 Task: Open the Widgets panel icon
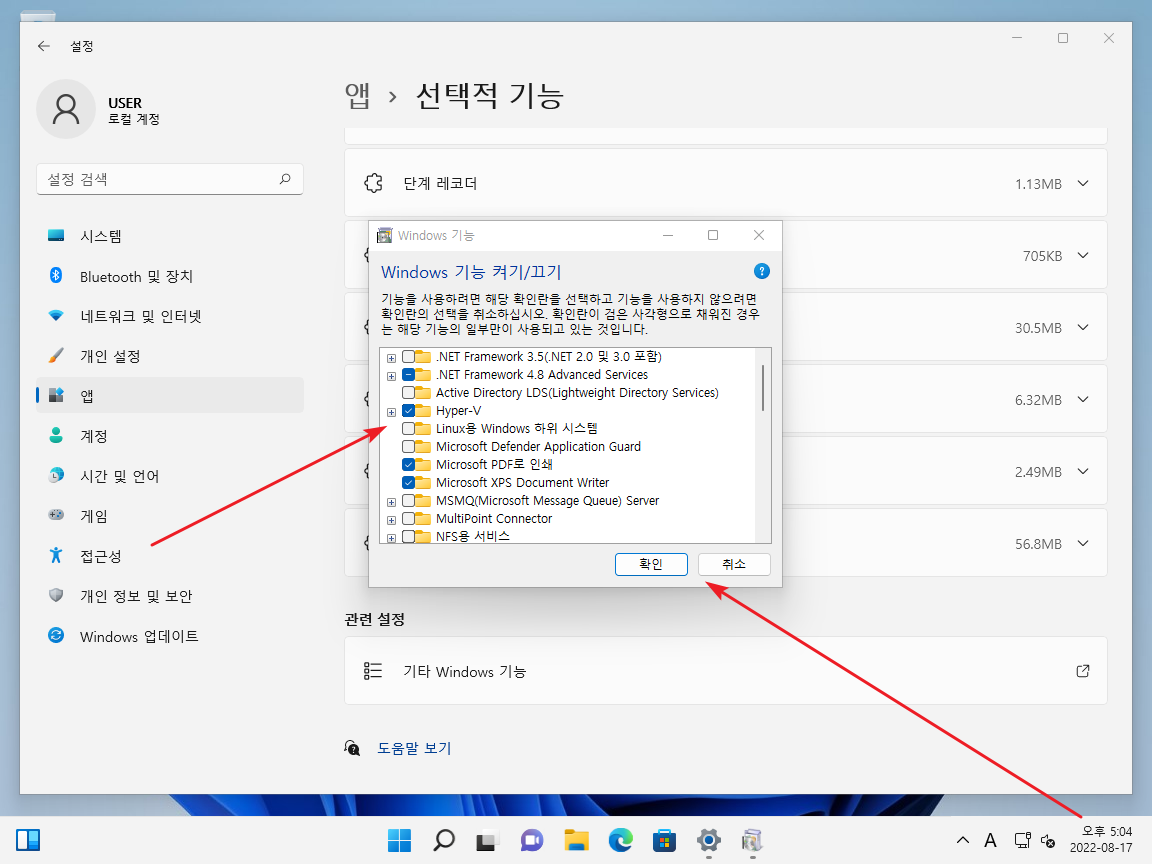[28, 840]
